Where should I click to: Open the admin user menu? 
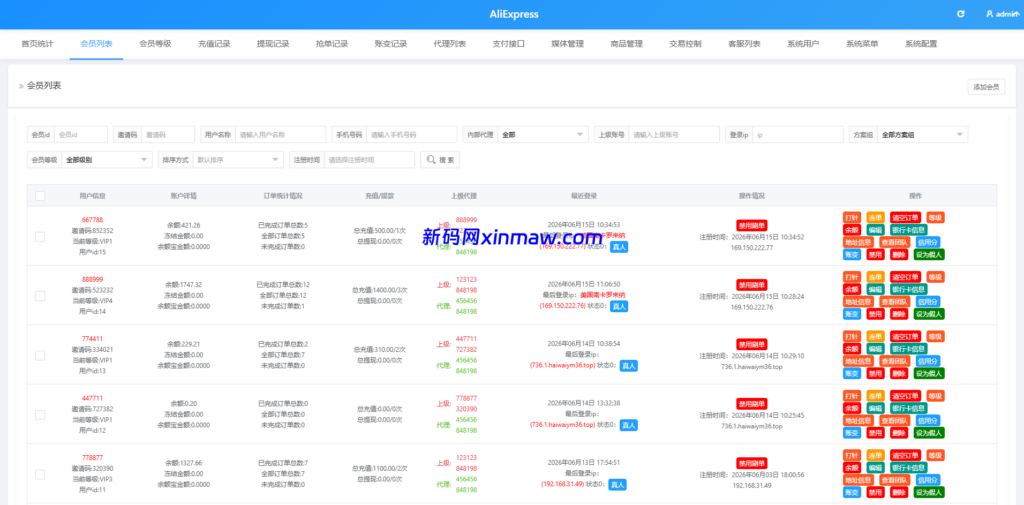click(1002, 14)
